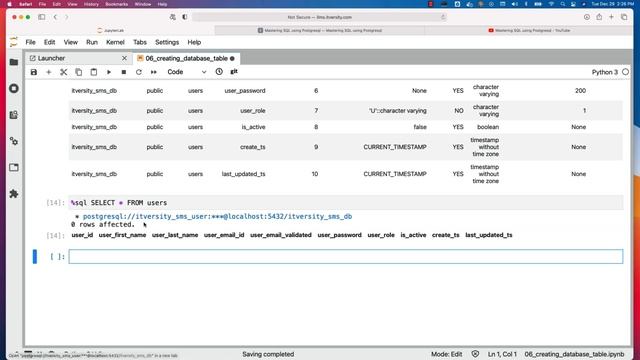This screenshot has height=360, width=640.
Task: Open the Tabs menu
Action: tap(140, 42)
